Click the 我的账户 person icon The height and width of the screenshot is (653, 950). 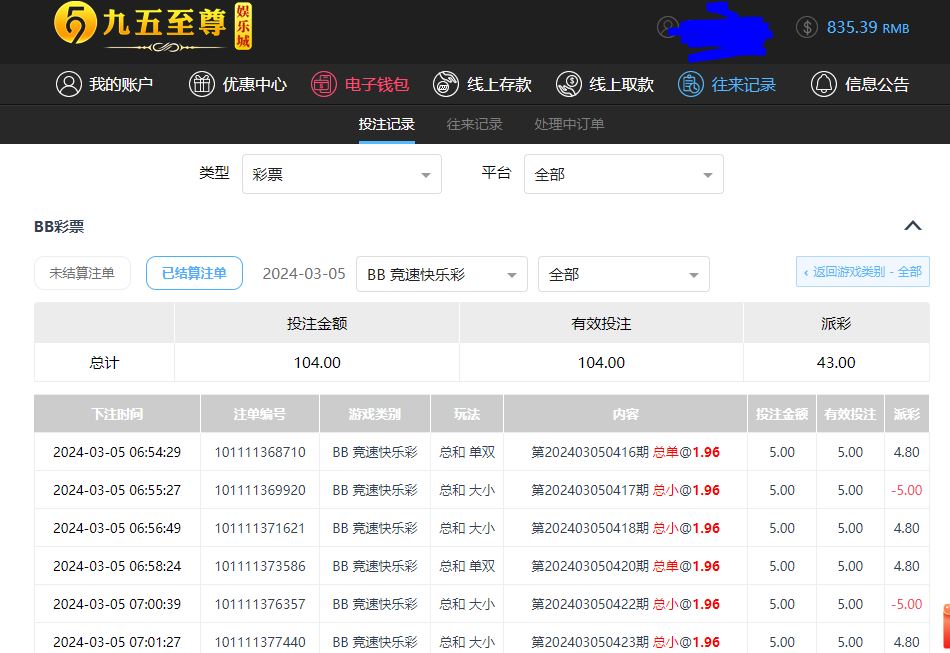tap(68, 84)
